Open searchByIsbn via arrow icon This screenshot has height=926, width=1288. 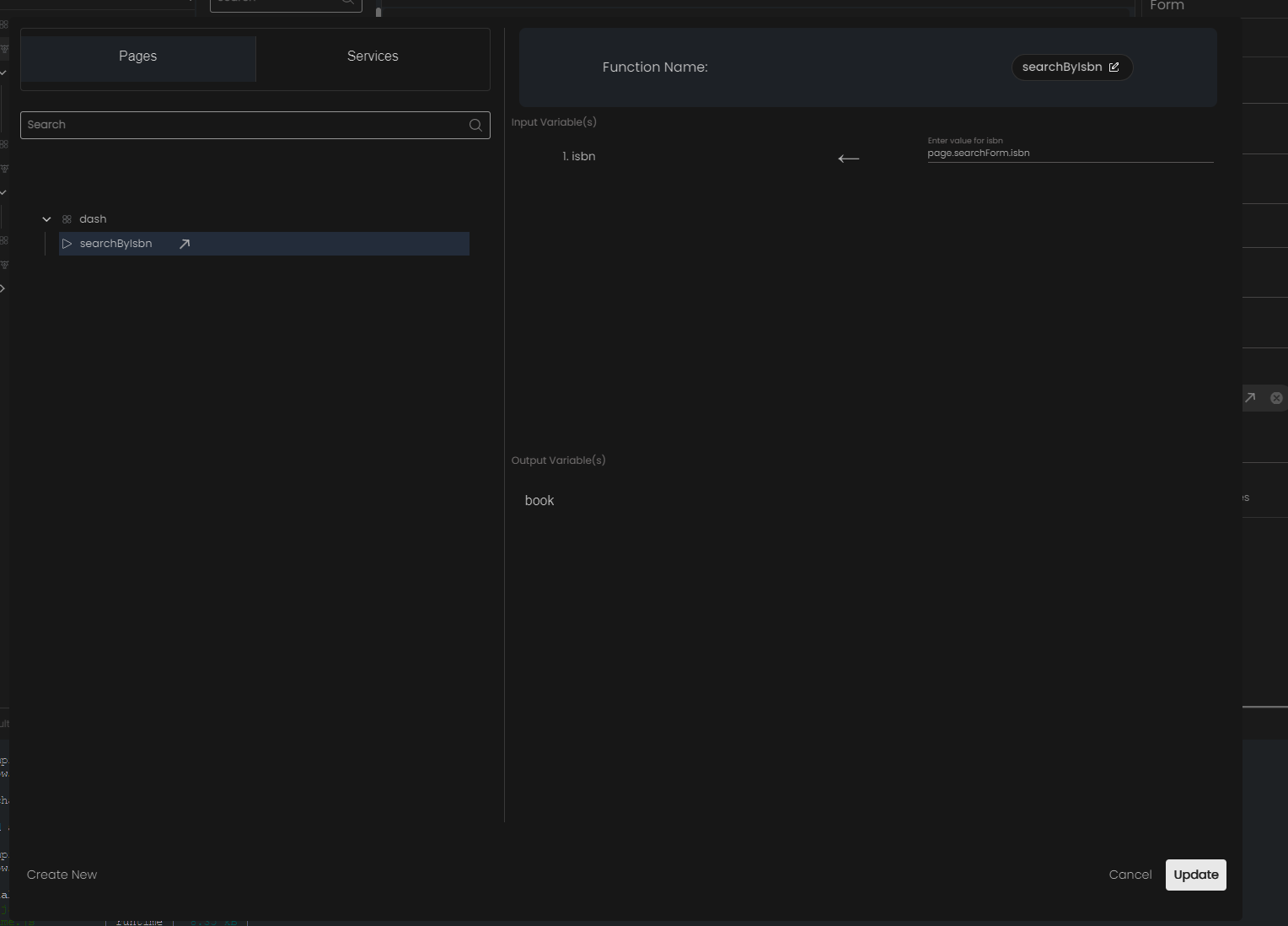(185, 244)
